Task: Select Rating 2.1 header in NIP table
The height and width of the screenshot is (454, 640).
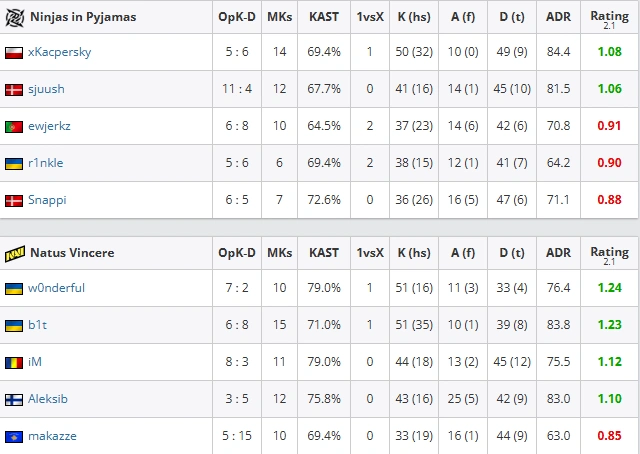Action: tap(609, 19)
